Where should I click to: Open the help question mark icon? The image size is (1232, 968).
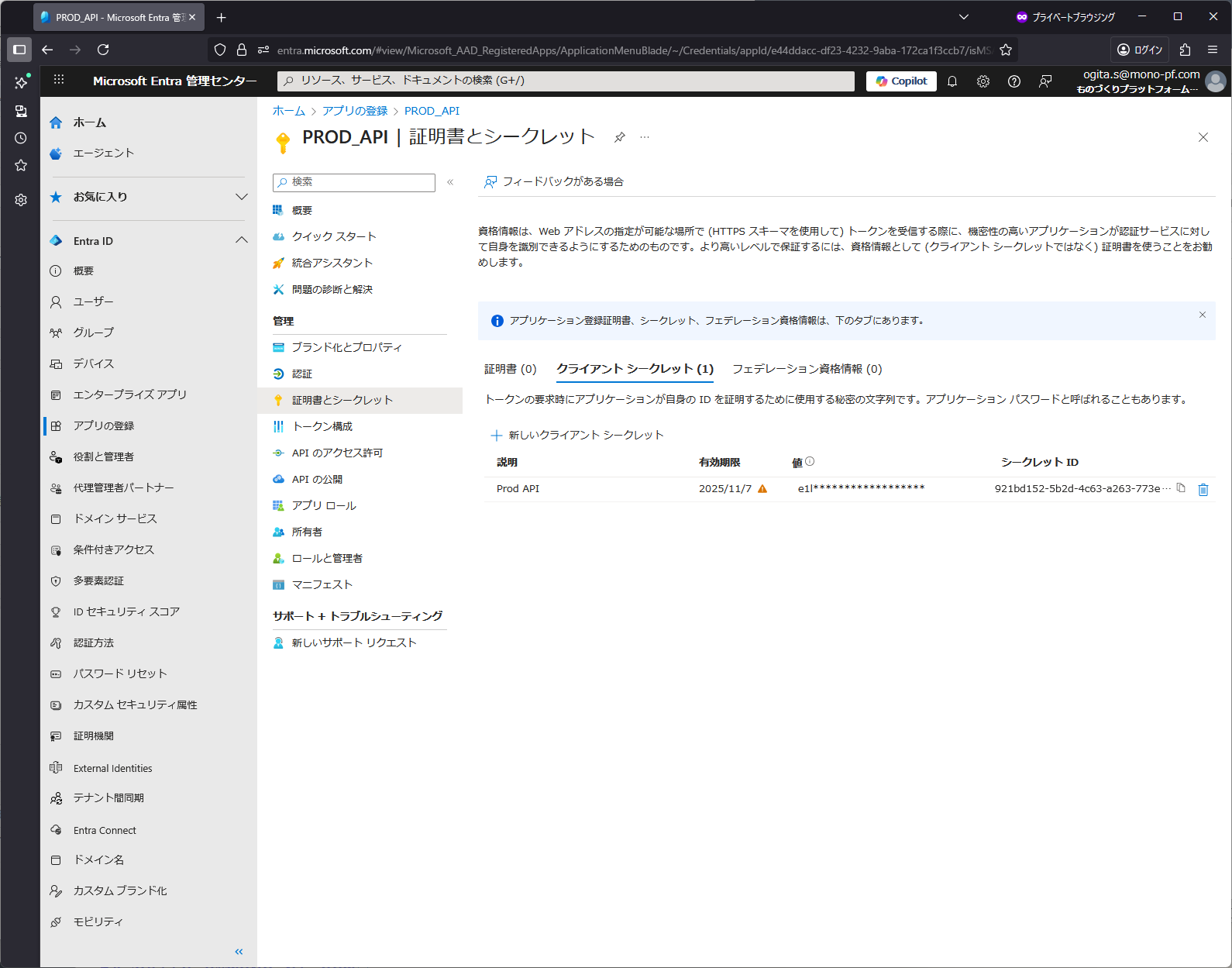[x=1013, y=81]
